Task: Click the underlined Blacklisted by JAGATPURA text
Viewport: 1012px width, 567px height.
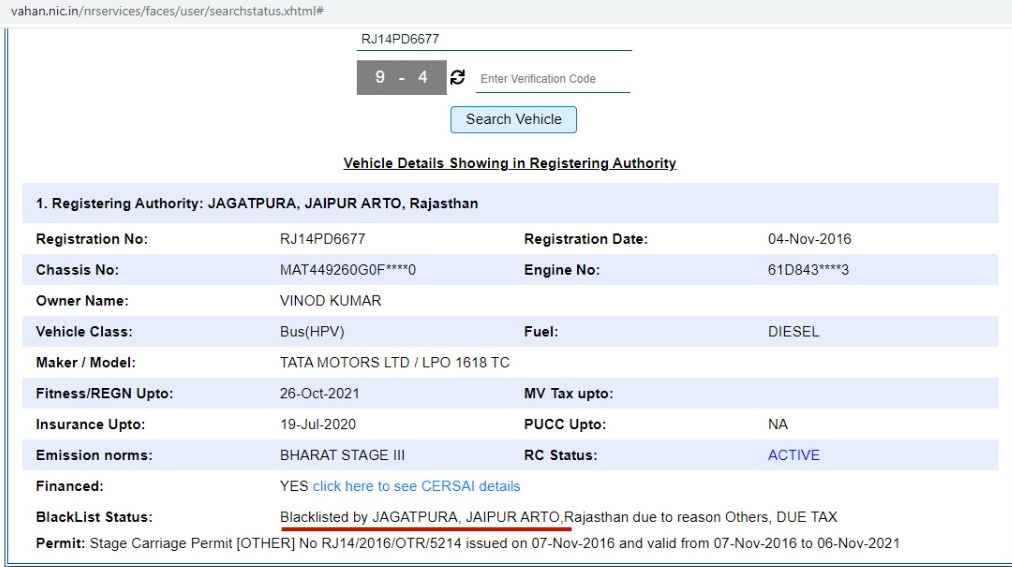Action: tap(420, 517)
